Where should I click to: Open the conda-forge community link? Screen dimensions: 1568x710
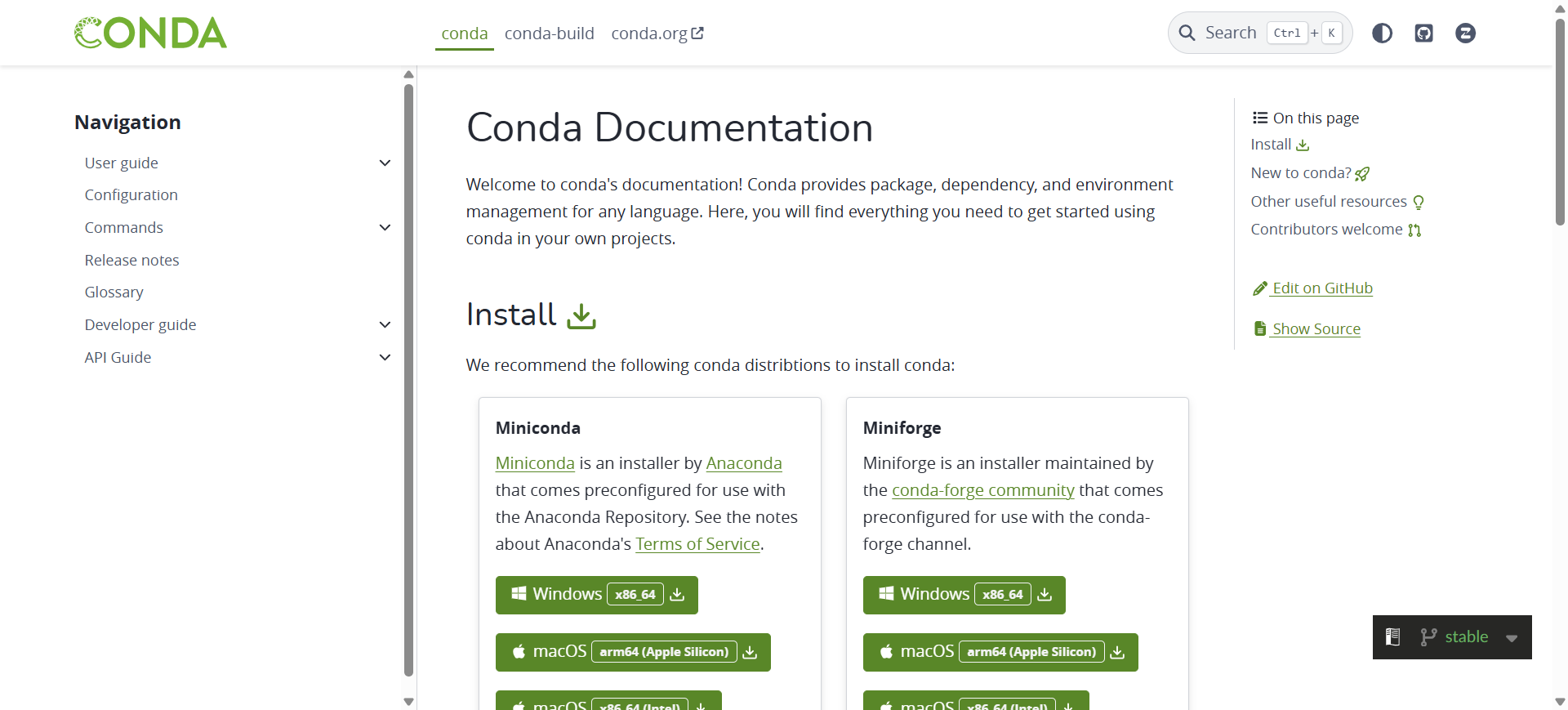[983, 489]
